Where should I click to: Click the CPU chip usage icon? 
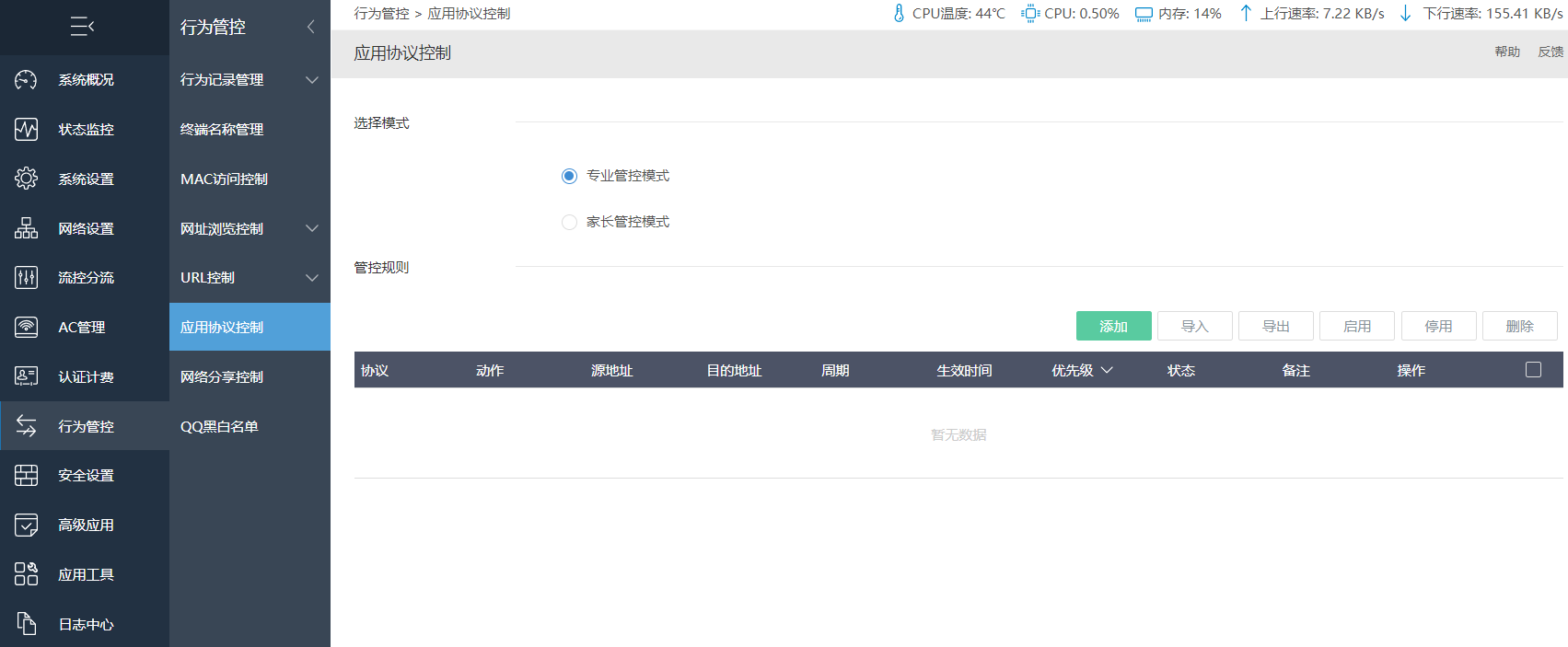tap(1030, 13)
